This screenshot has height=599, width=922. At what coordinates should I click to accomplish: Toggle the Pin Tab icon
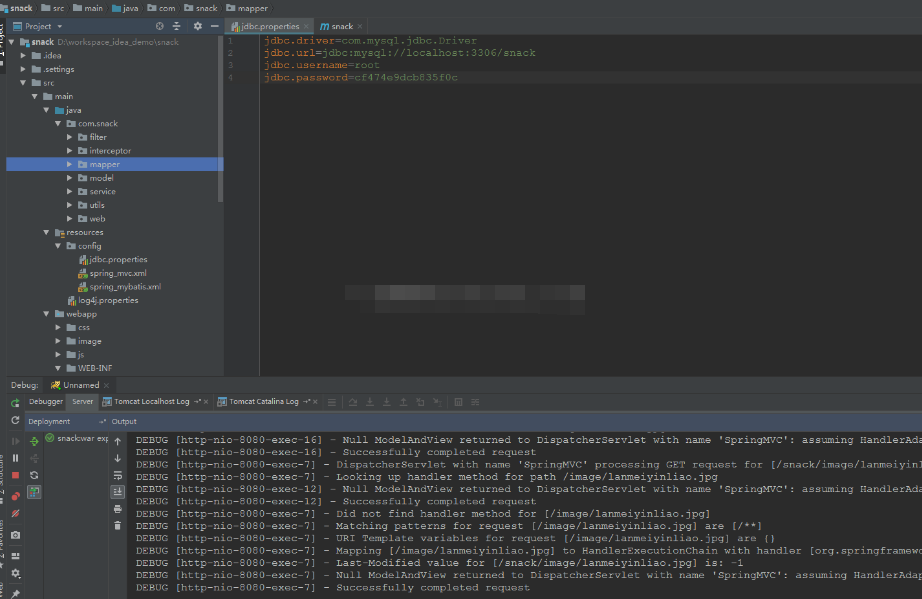(15, 593)
